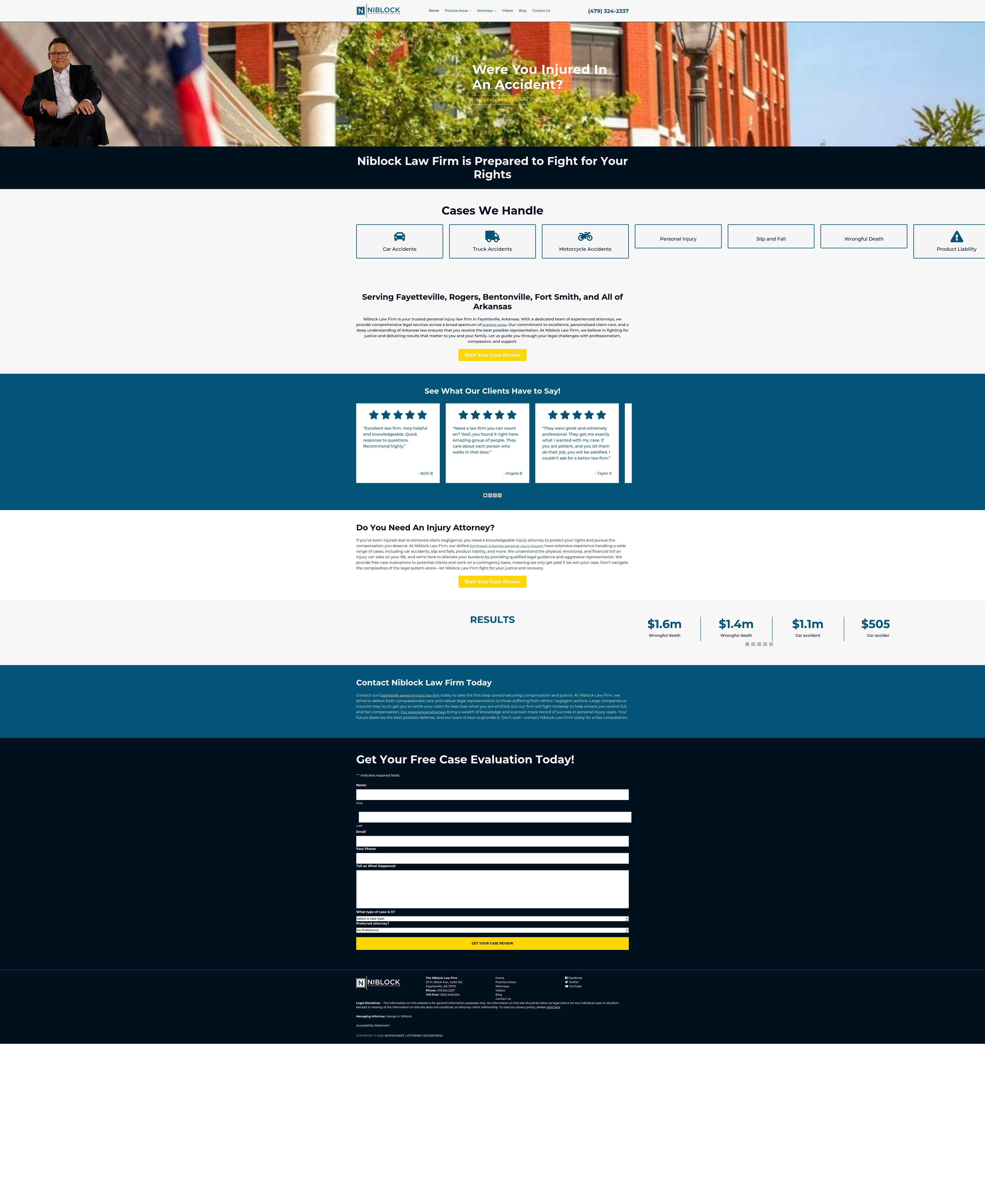Open the Videos menu item in header
Viewport: 985px width, 1204px height.
pyautogui.click(x=507, y=11)
